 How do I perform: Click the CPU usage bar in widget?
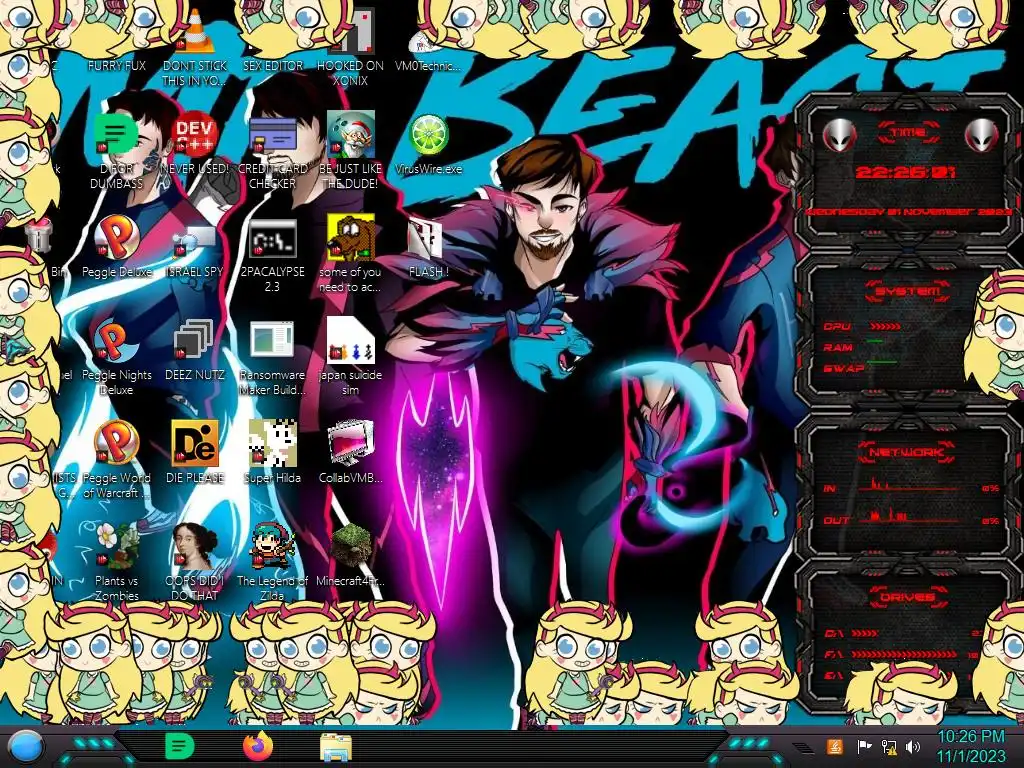[886, 326]
